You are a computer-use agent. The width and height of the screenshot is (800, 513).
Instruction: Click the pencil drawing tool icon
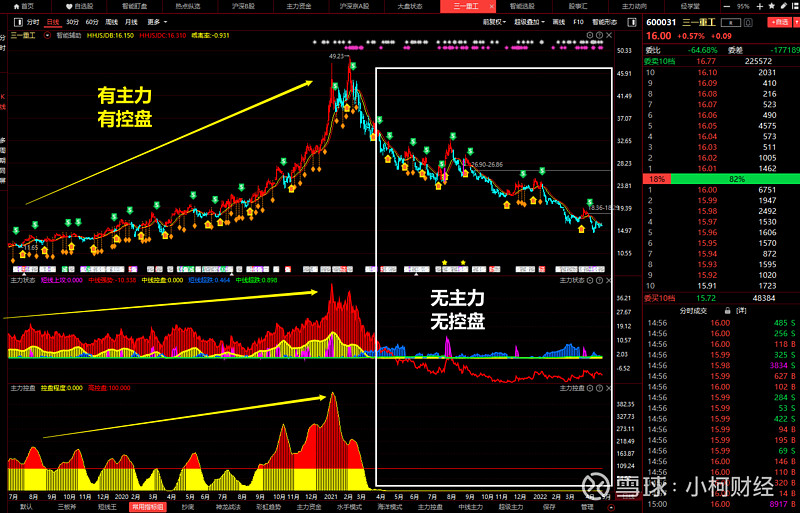click(x=784, y=6)
